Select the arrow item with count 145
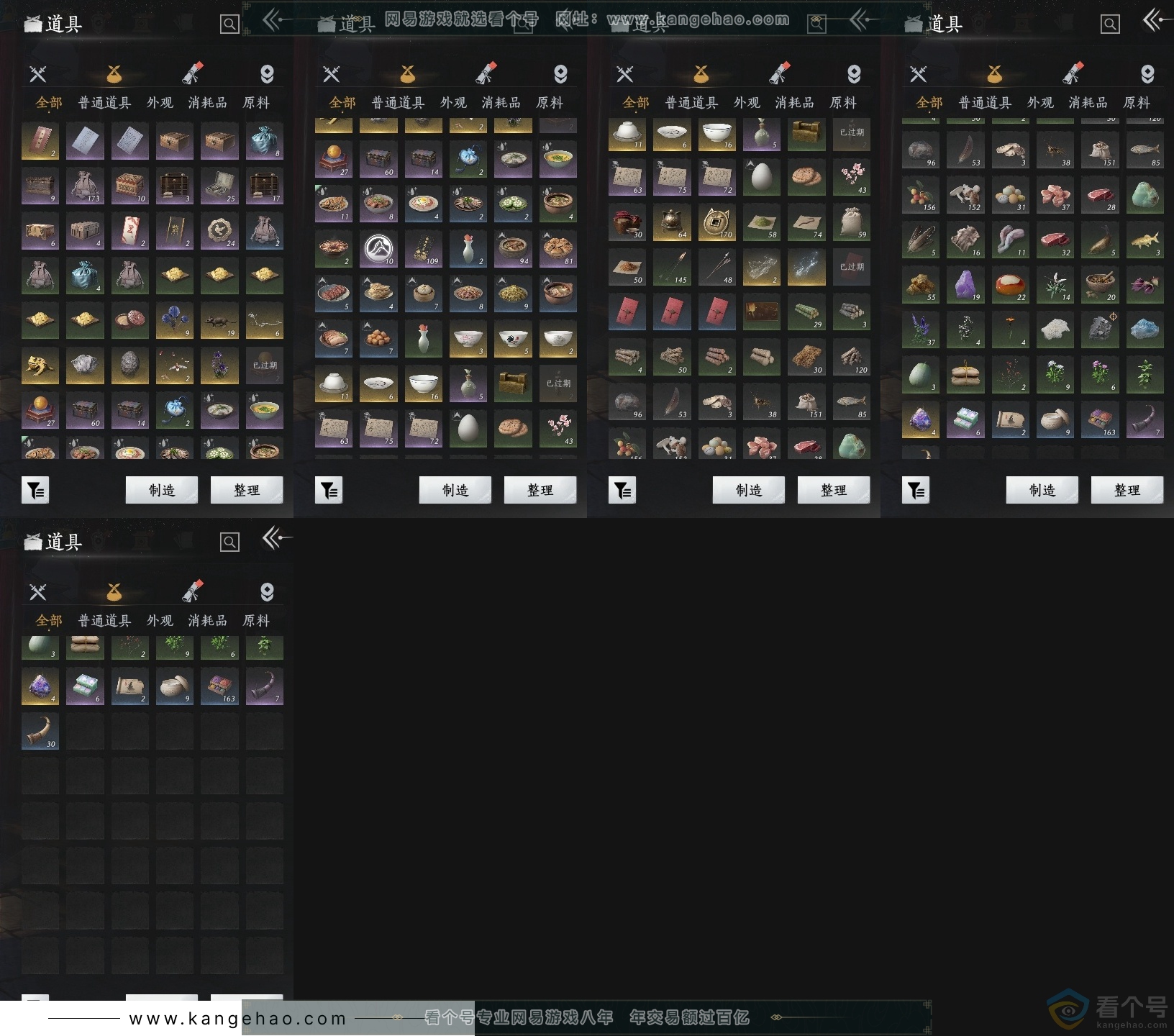This screenshot has height=1036, width=1174. (672, 268)
